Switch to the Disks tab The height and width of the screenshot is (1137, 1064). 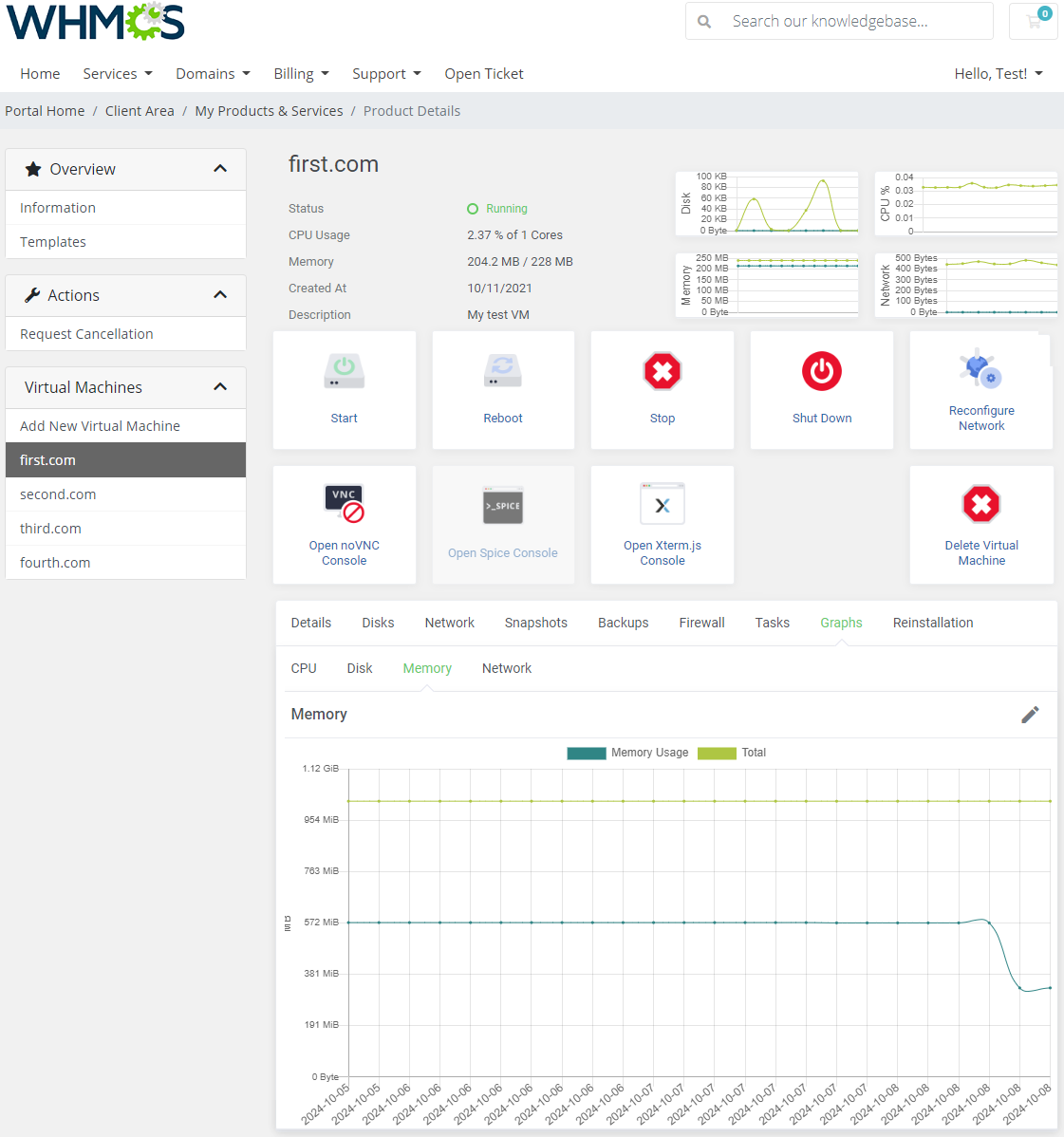click(378, 623)
